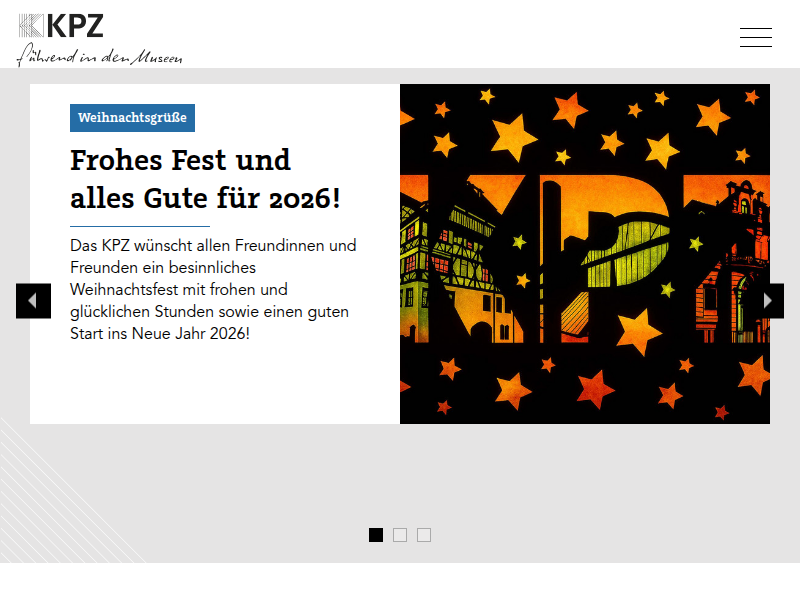
Task: Click the large letter K in the image
Action: click(x=460, y=260)
